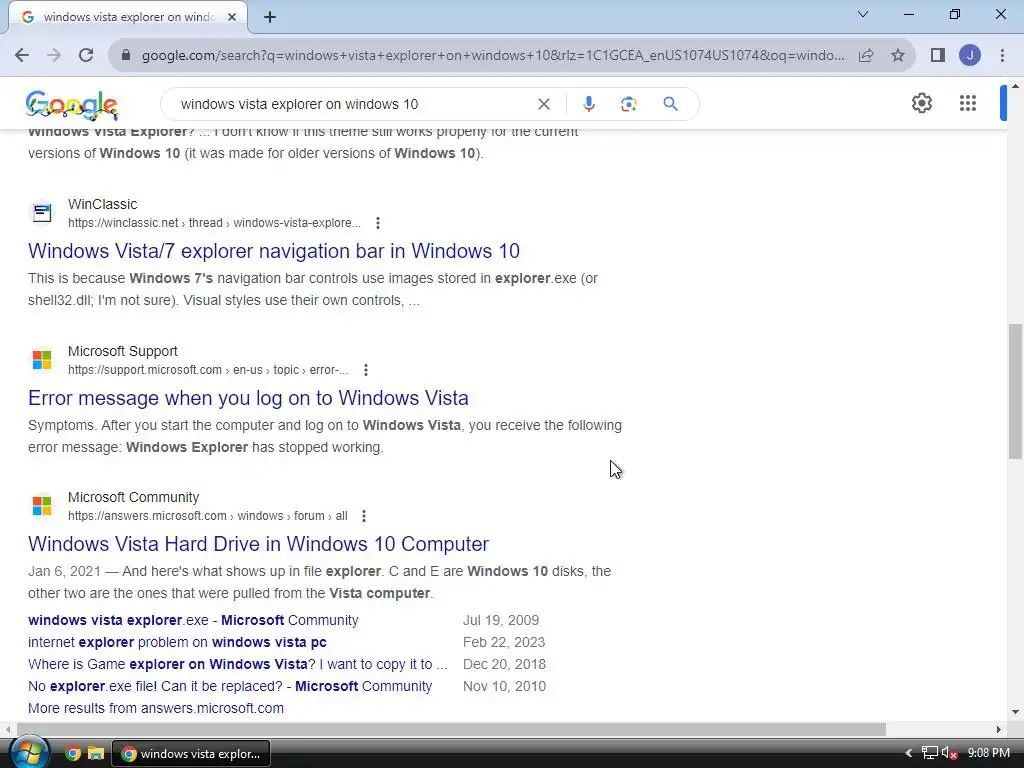Reload the current page
Screen dimensions: 1024x768
86,56
